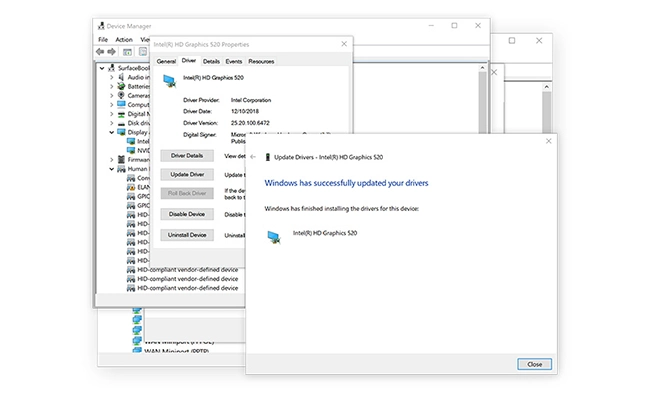Click the forward arrow in Device Manager toolbar
The image size is (650, 400).
pyautogui.click(x=111, y=51)
